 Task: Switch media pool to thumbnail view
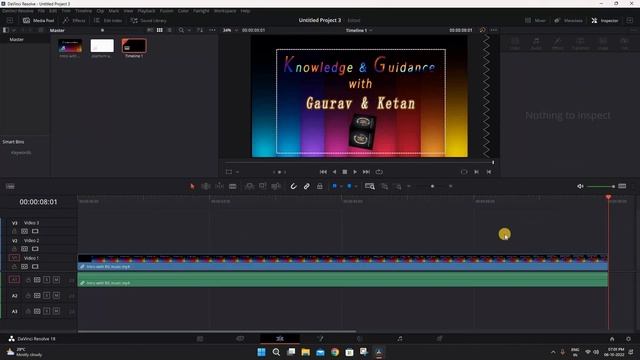tap(160, 30)
